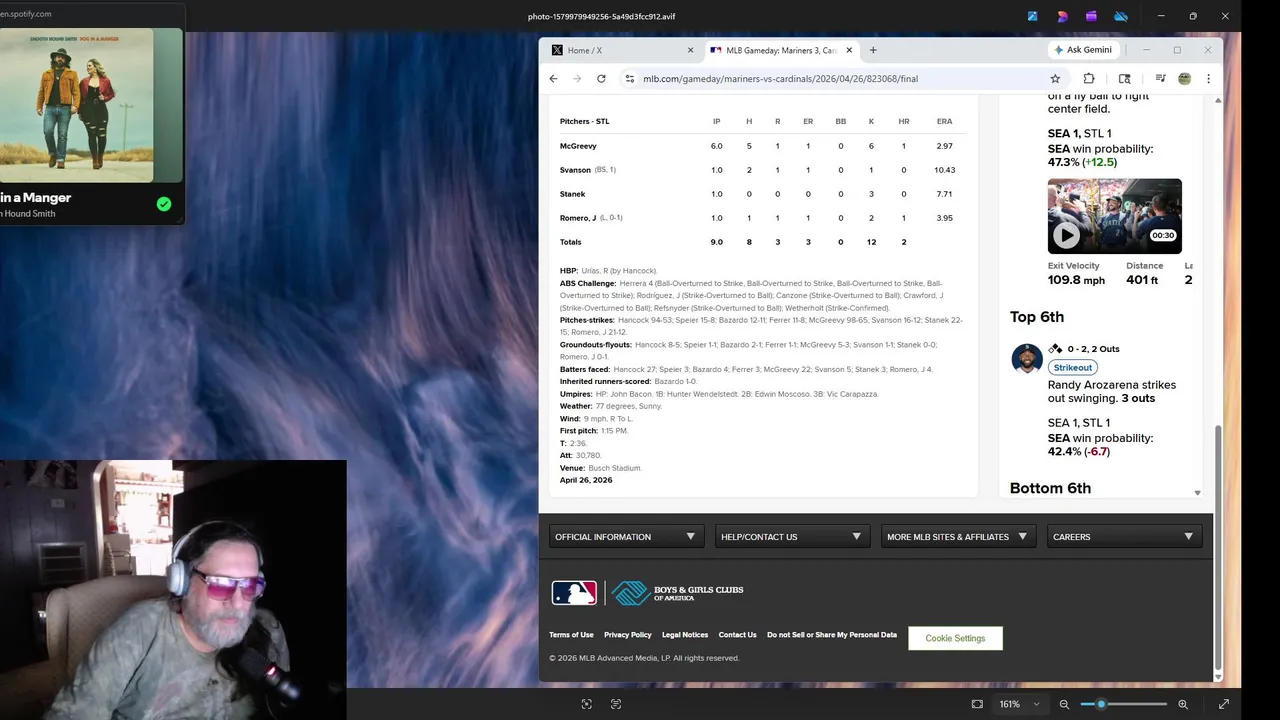Switch to the Home / X tab

[620, 50]
